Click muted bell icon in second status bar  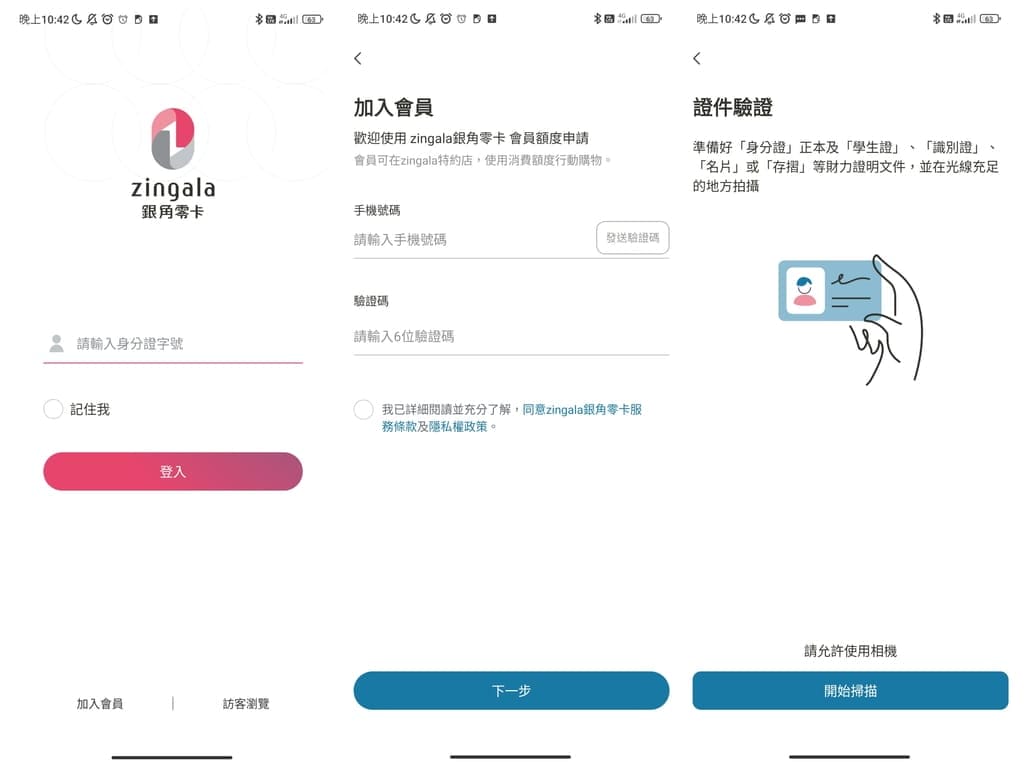pyautogui.click(x=430, y=19)
